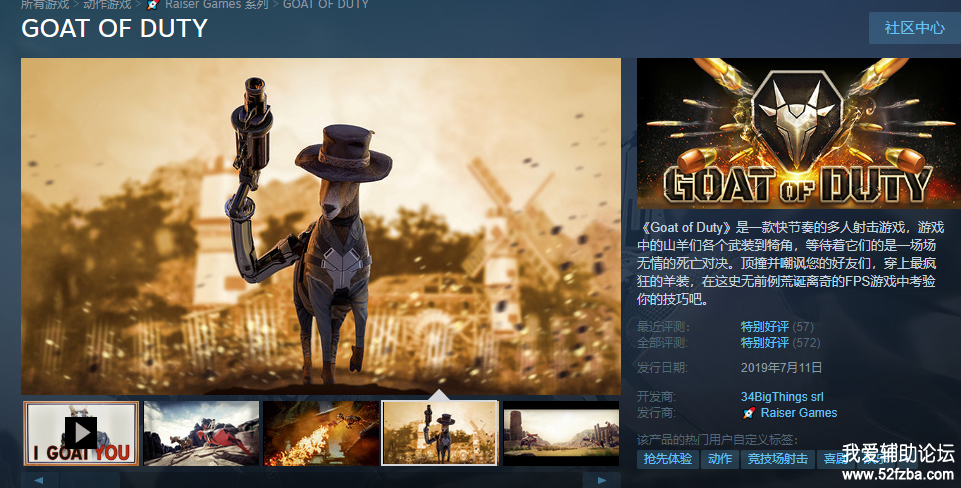Select the fire explosion screenshot thumbnail
The image size is (961, 488).
(x=321, y=433)
